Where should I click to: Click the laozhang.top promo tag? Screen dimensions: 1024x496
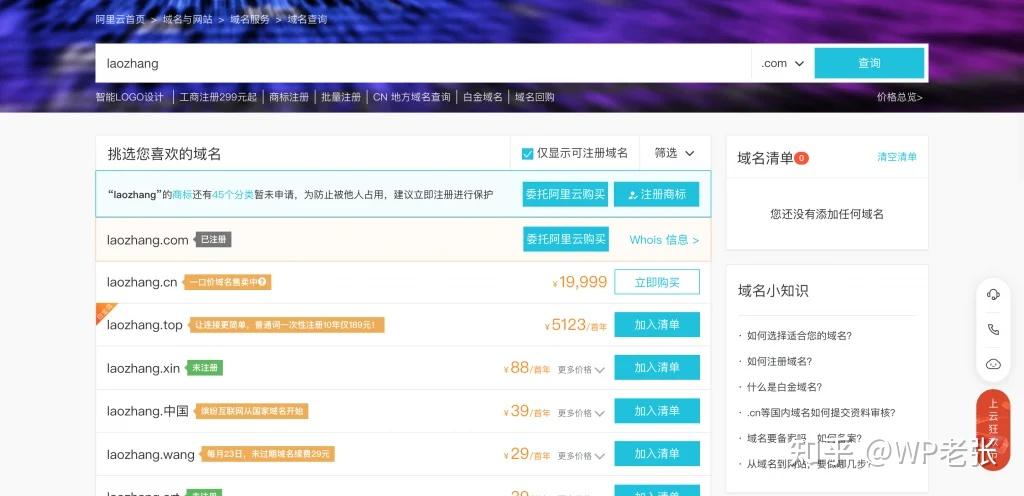coord(286,325)
